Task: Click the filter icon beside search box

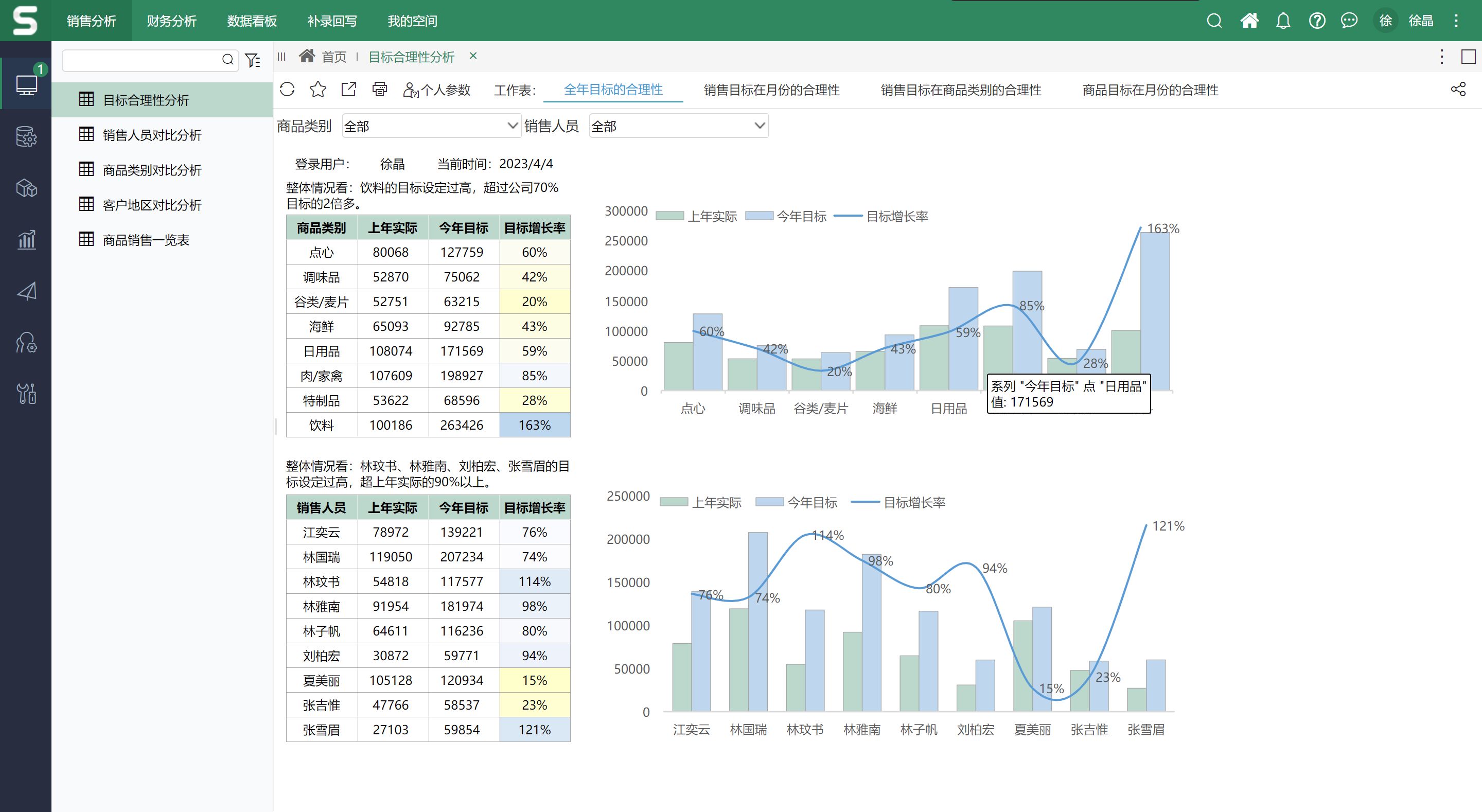Action: tap(253, 60)
